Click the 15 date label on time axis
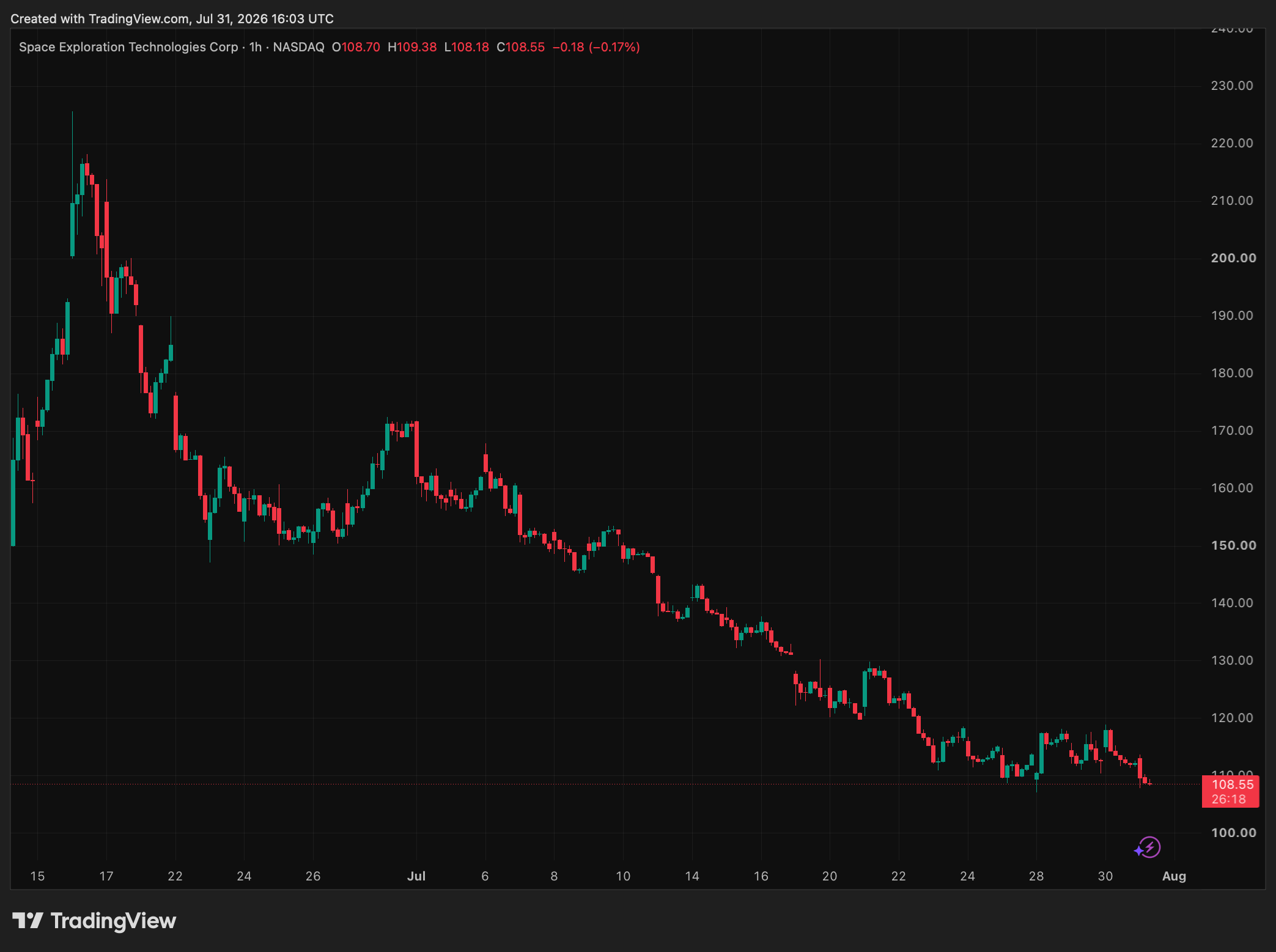This screenshot has width=1276, height=952. pos(37,876)
